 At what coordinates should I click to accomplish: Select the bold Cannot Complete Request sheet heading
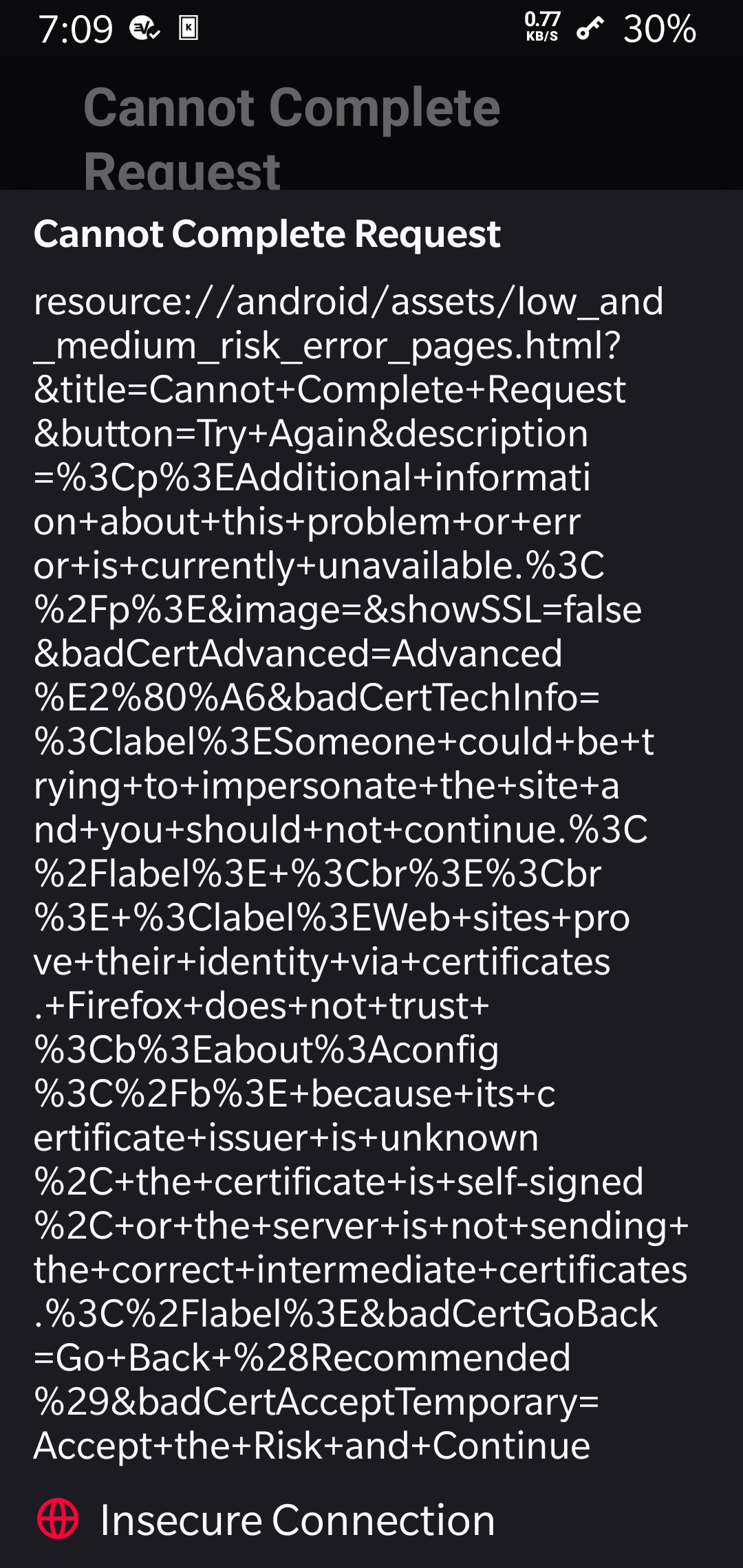(267, 234)
